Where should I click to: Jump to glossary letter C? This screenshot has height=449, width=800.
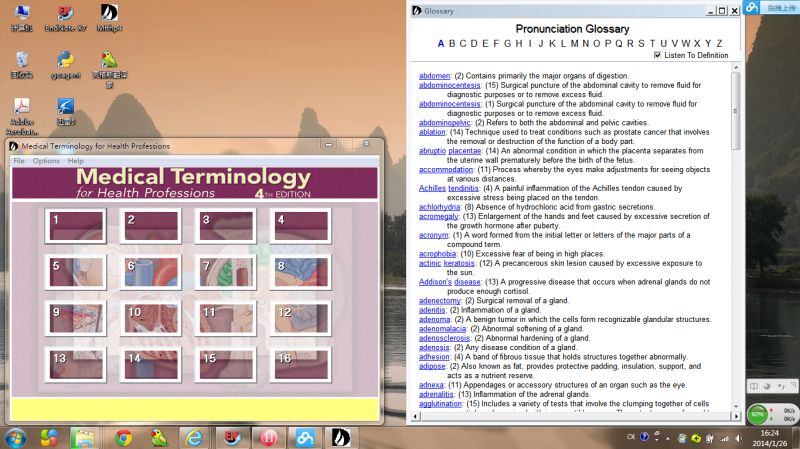click(463, 43)
